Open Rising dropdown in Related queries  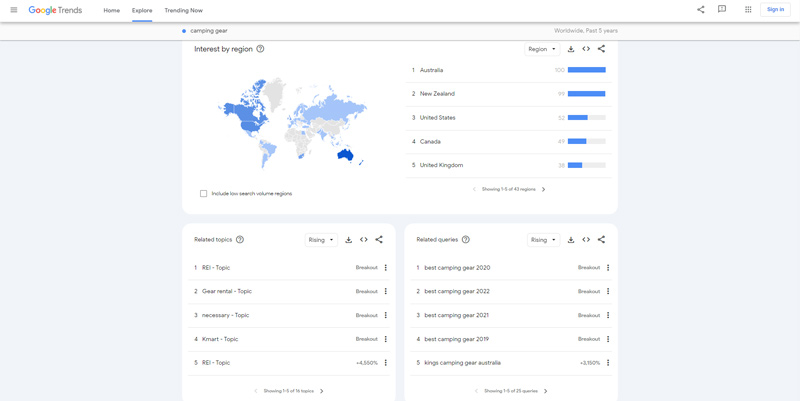point(543,240)
